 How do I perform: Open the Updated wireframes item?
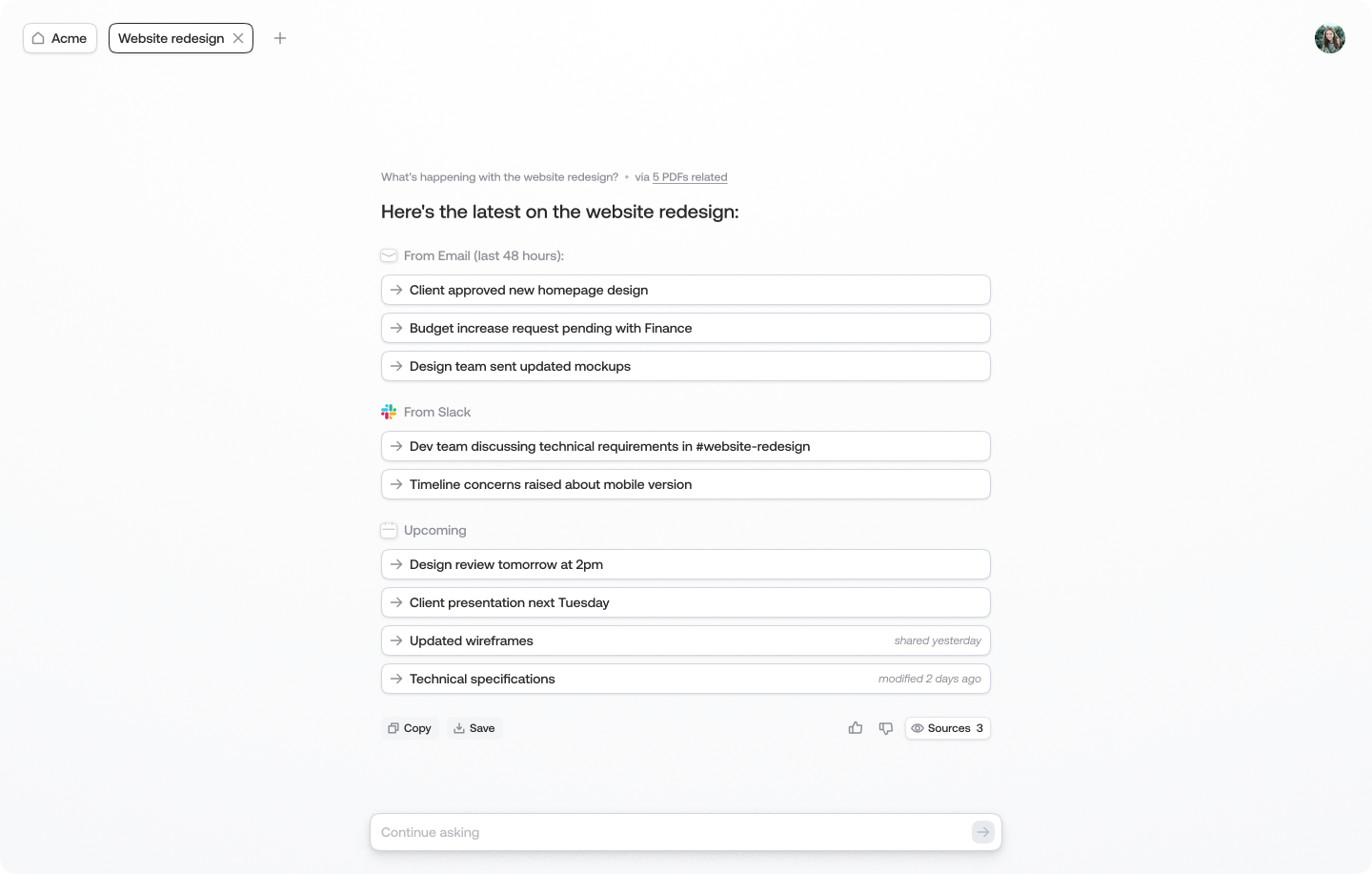point(686,640)
